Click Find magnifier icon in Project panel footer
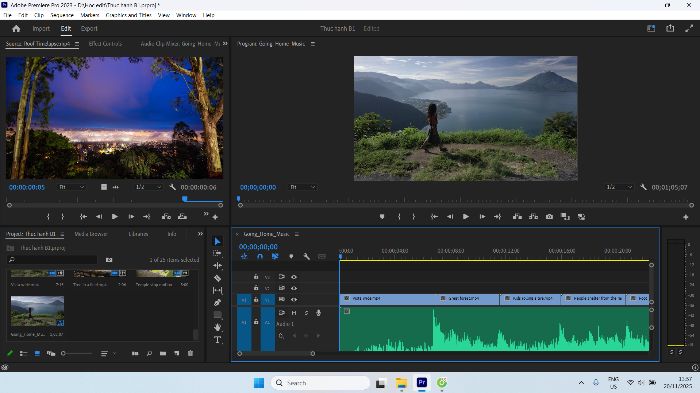700x393 pixels. [x=149, y=353]
